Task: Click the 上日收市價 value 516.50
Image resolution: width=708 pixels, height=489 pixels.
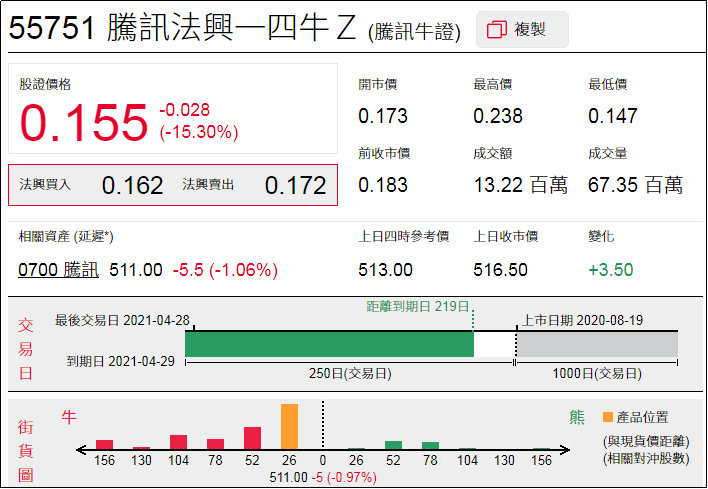Action: click(500, 270)
